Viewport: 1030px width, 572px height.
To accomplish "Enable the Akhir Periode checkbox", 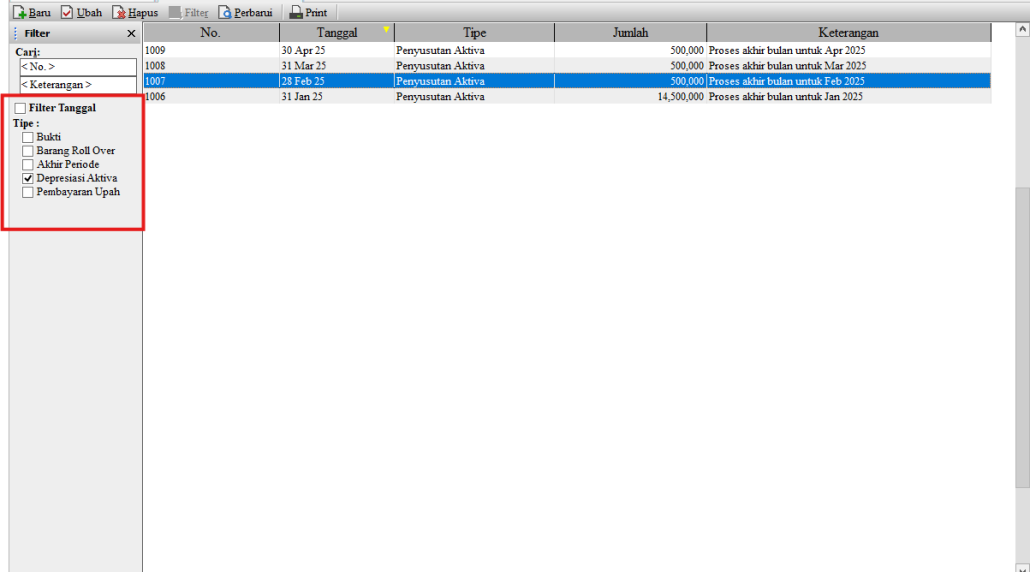I will click(x=28, y=164).
